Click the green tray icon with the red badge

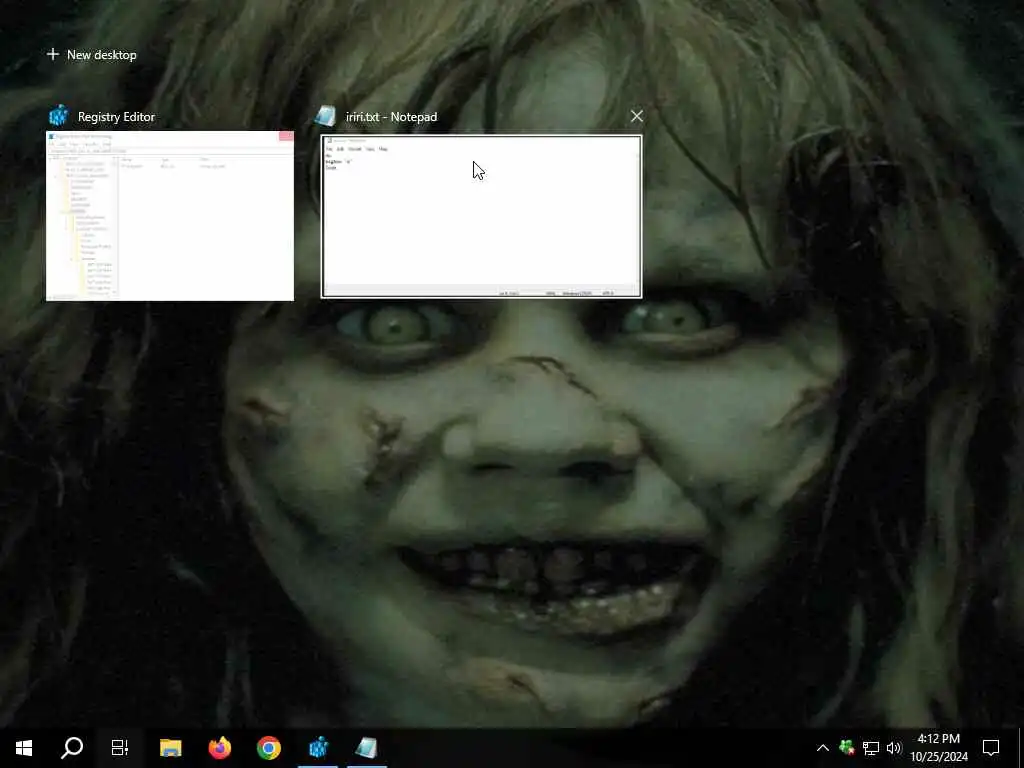coord(847,748)
